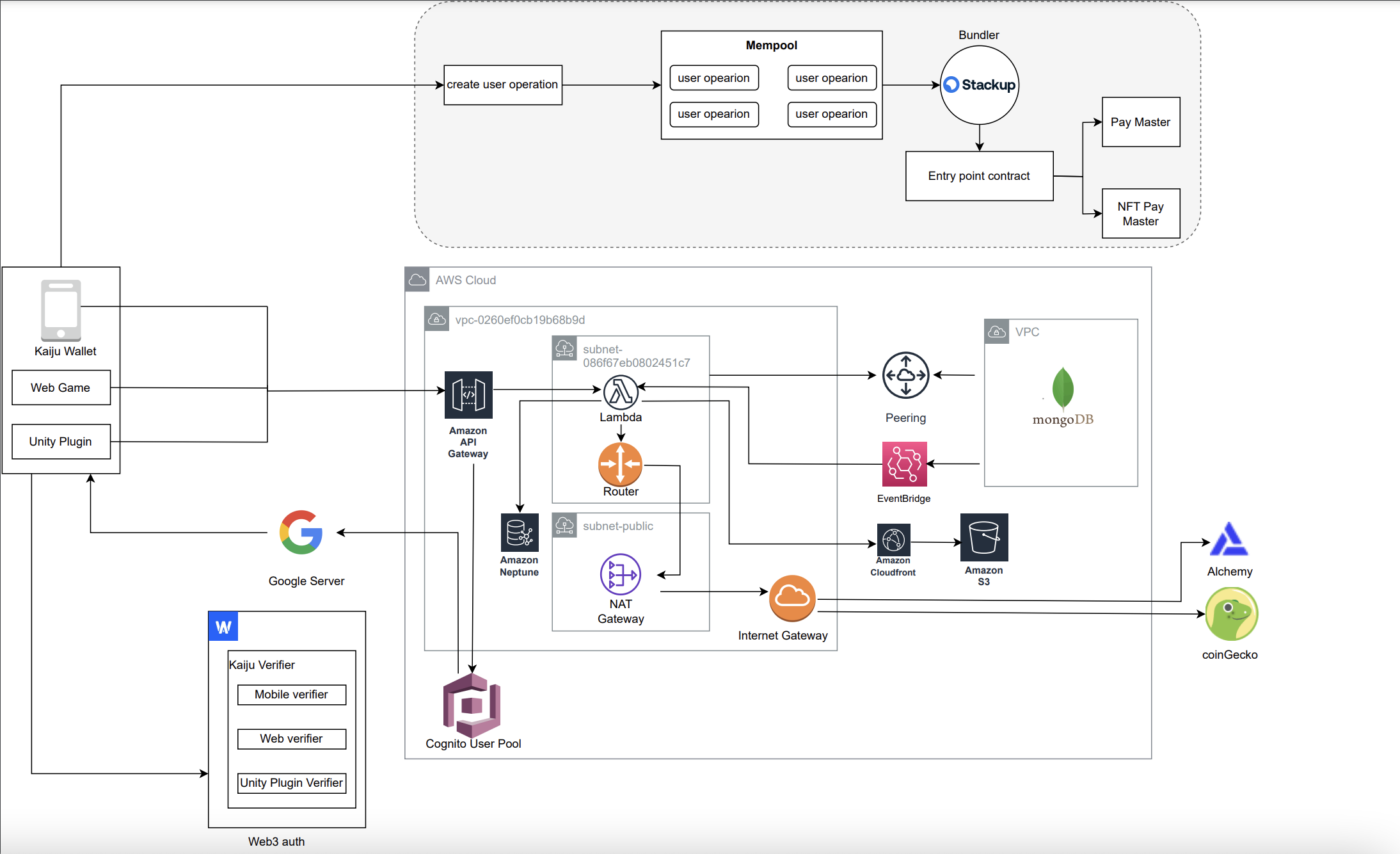
Task: Select the Cognito User Pool icon
Action: coord(472,705)
